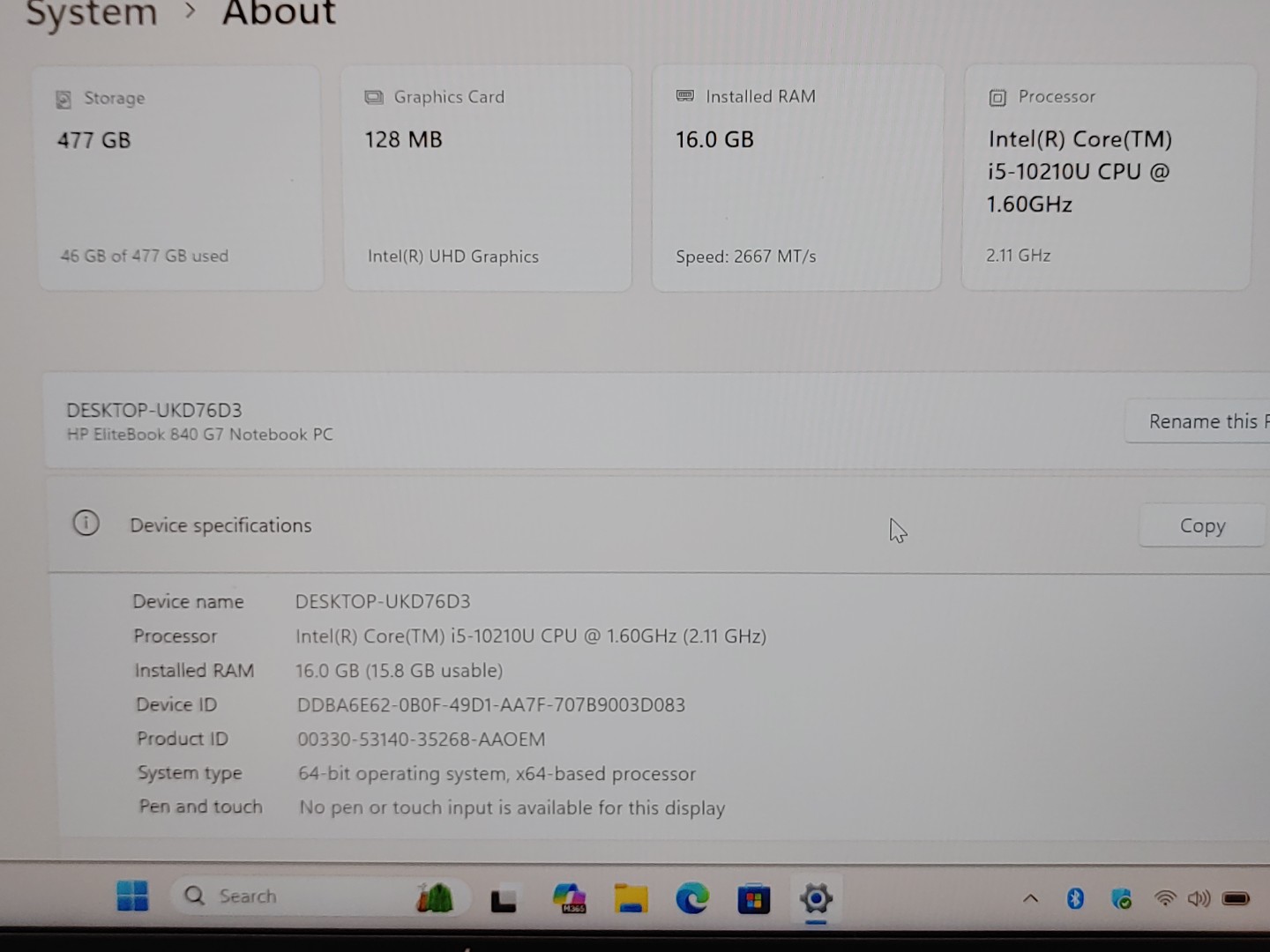This screenshot has height=952, width=1270.
Task: Click the Bluetooth icon in the system tray
Action: pyautogui.click(x=1075, y=898)
